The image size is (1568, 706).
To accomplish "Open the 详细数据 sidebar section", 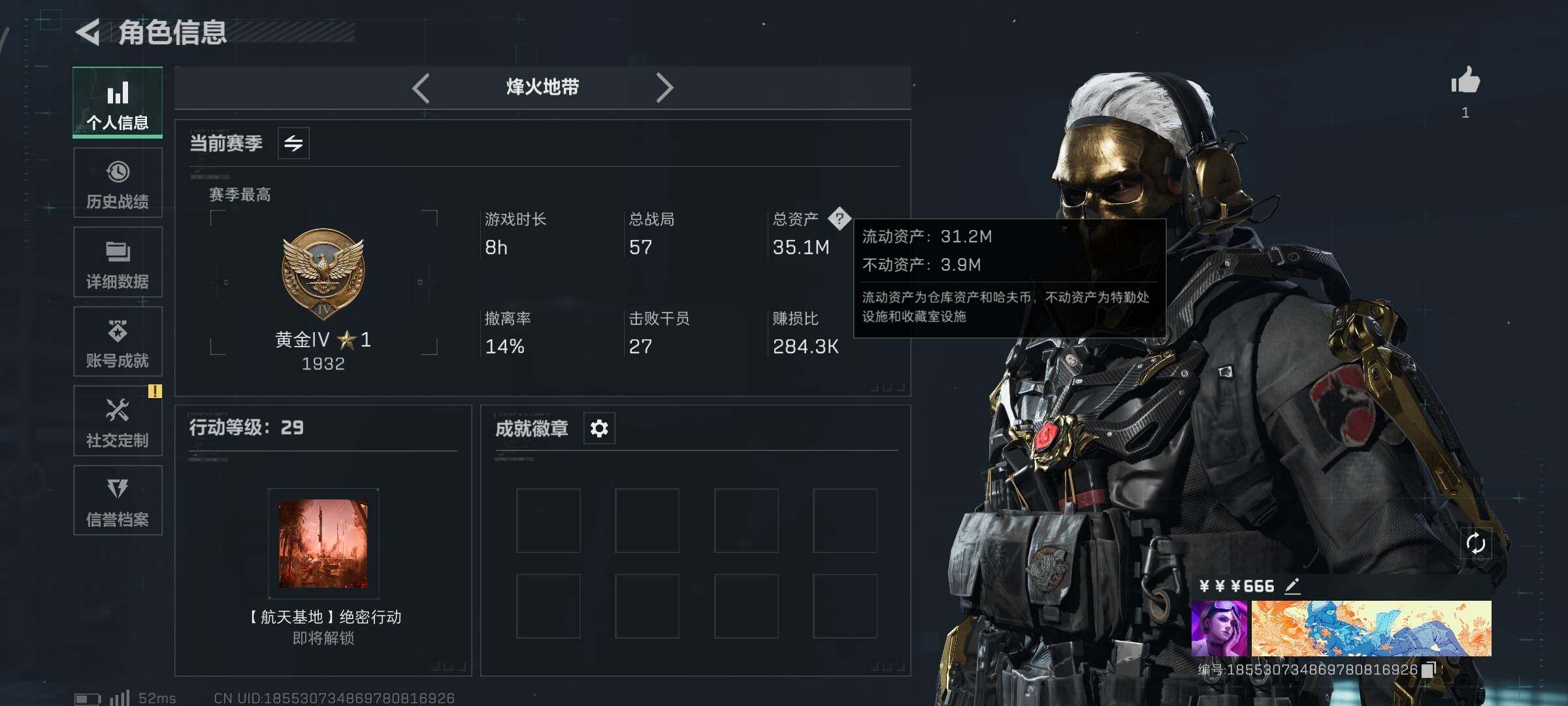I will point(118,262).
